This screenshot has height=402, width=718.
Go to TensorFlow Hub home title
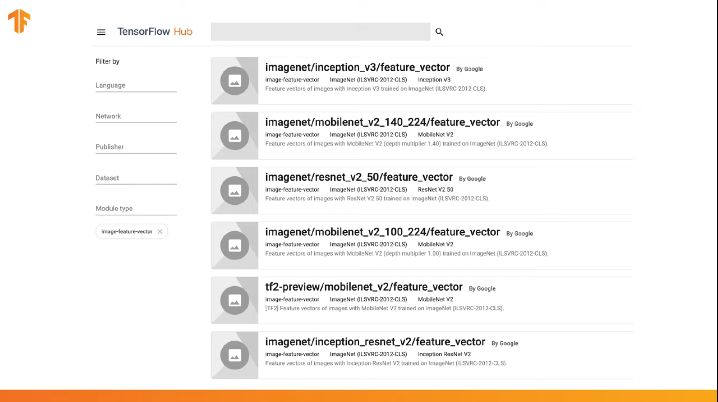click(155, 32)
